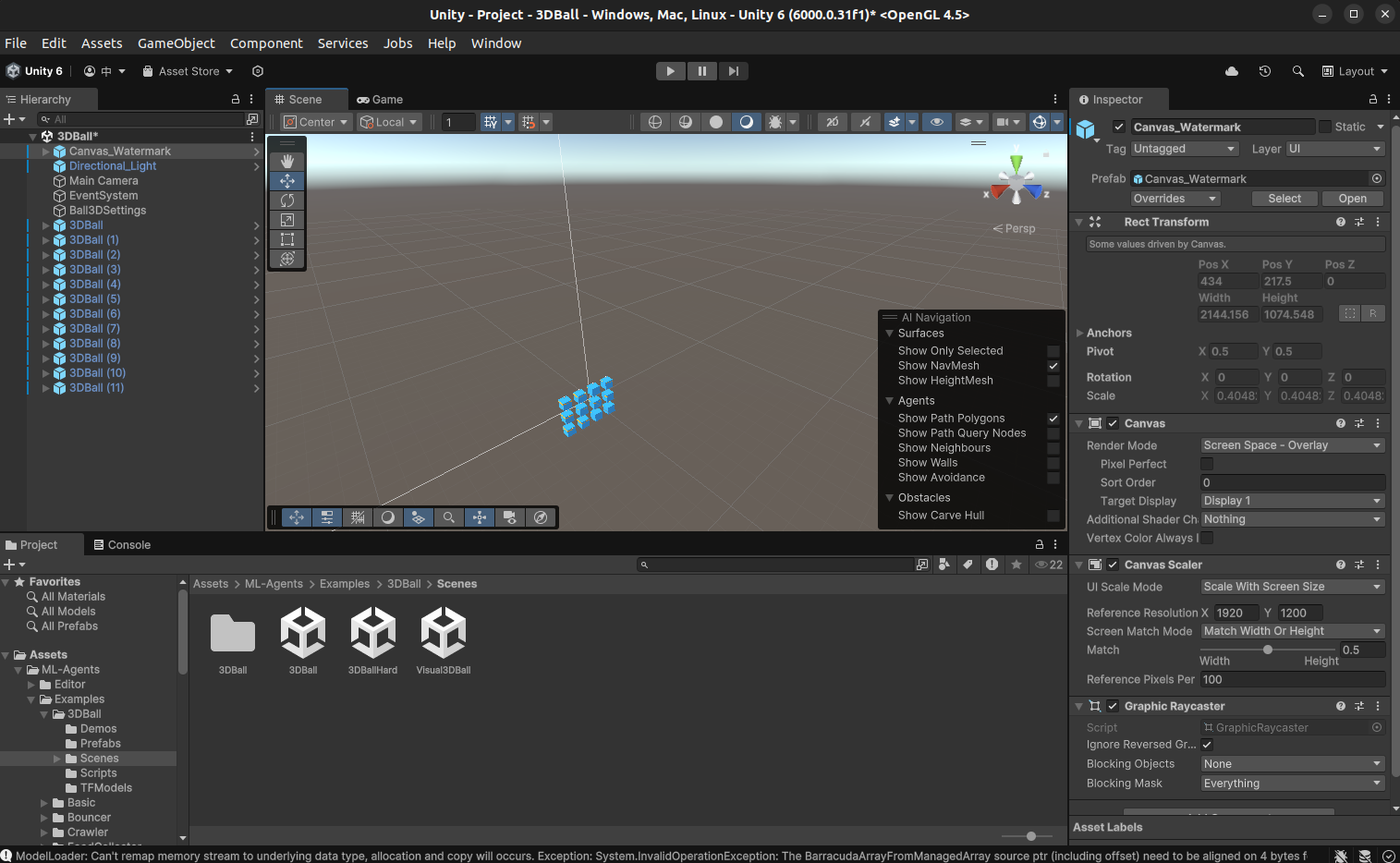
Task: Toggle the Static checkbox
Action: [x=1325, y=127]
